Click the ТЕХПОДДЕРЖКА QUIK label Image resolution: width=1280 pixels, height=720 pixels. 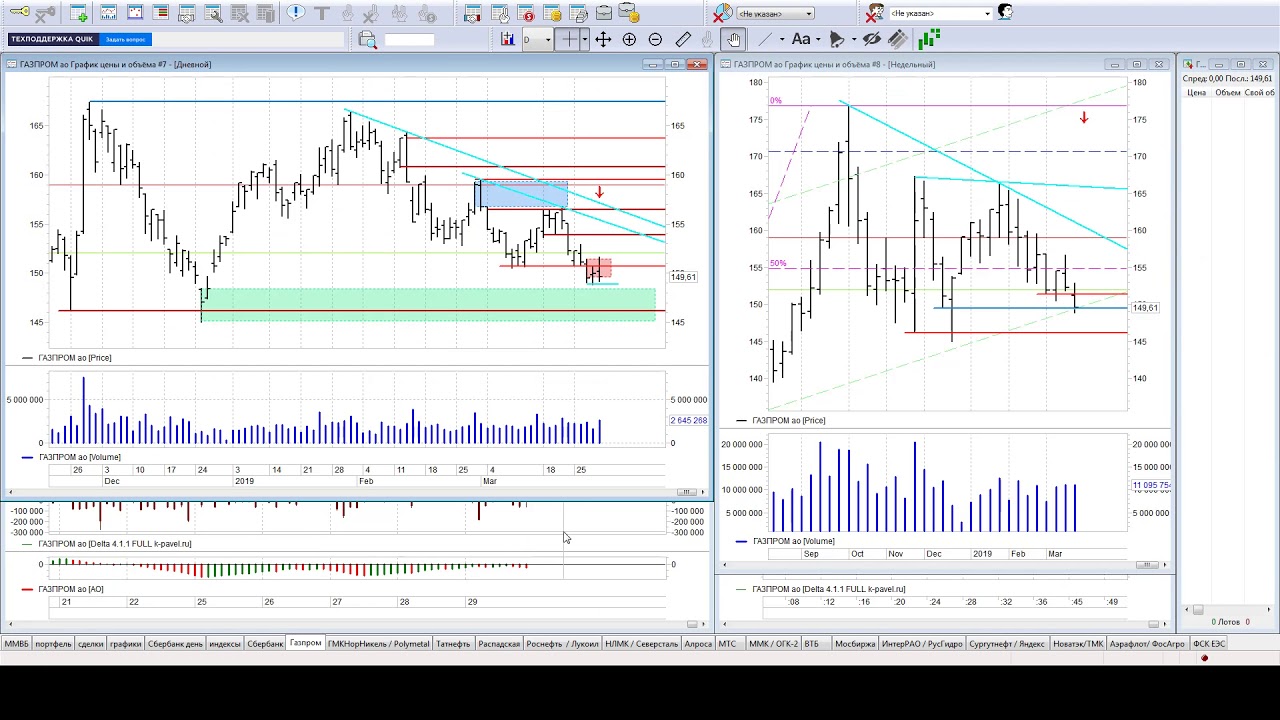[52, 39]
